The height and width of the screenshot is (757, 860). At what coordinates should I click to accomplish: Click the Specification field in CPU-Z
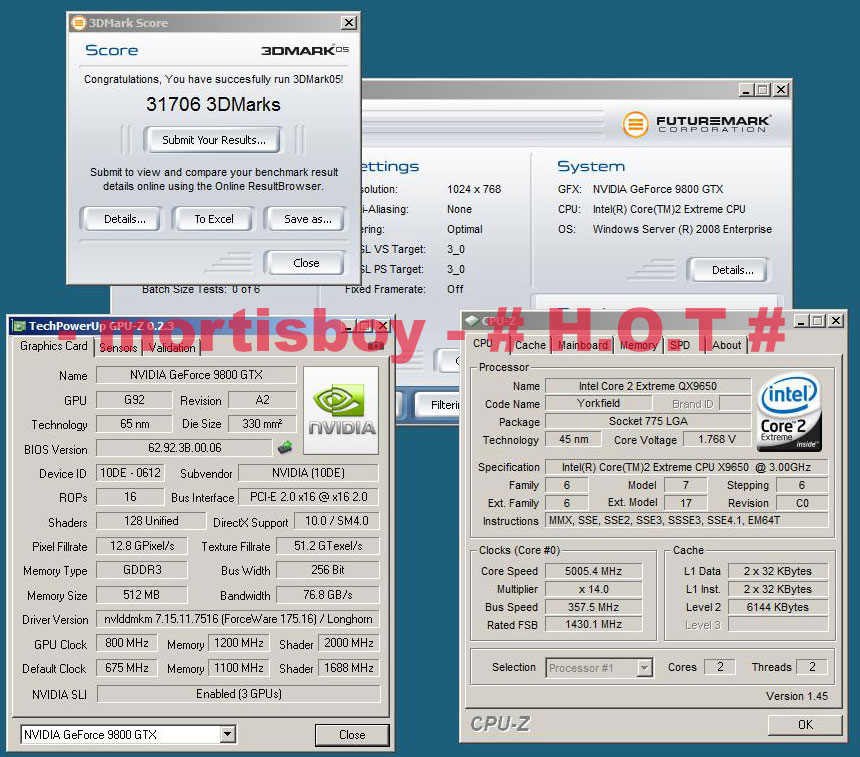[x=686, y=467]
